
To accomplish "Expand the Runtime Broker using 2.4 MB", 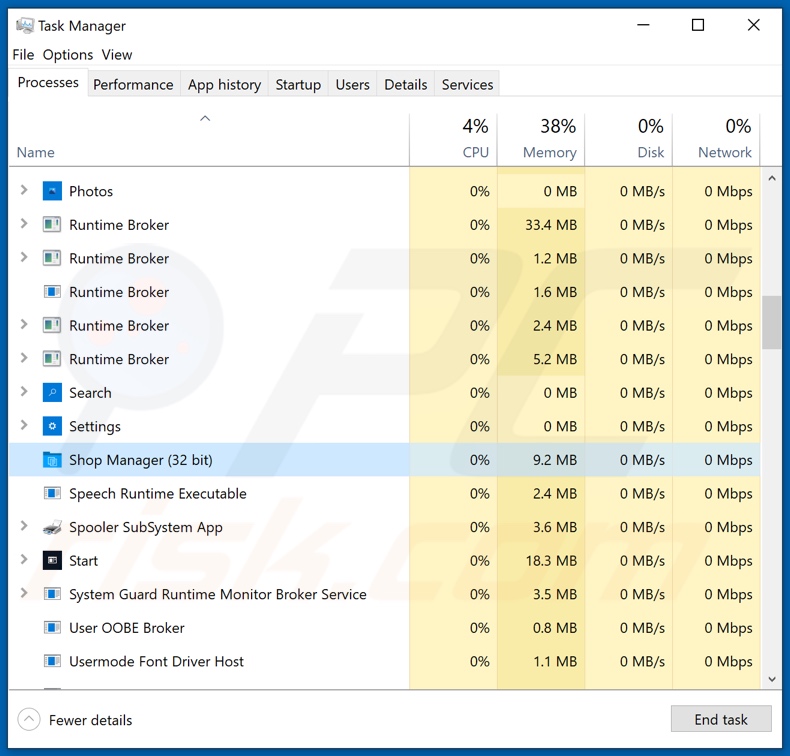I will [24, 324].
